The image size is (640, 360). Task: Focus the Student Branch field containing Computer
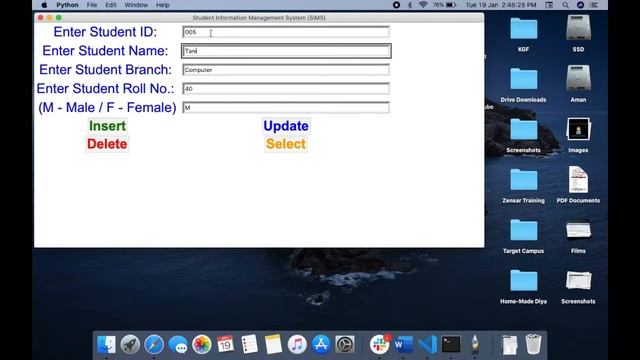coord(286,70)
